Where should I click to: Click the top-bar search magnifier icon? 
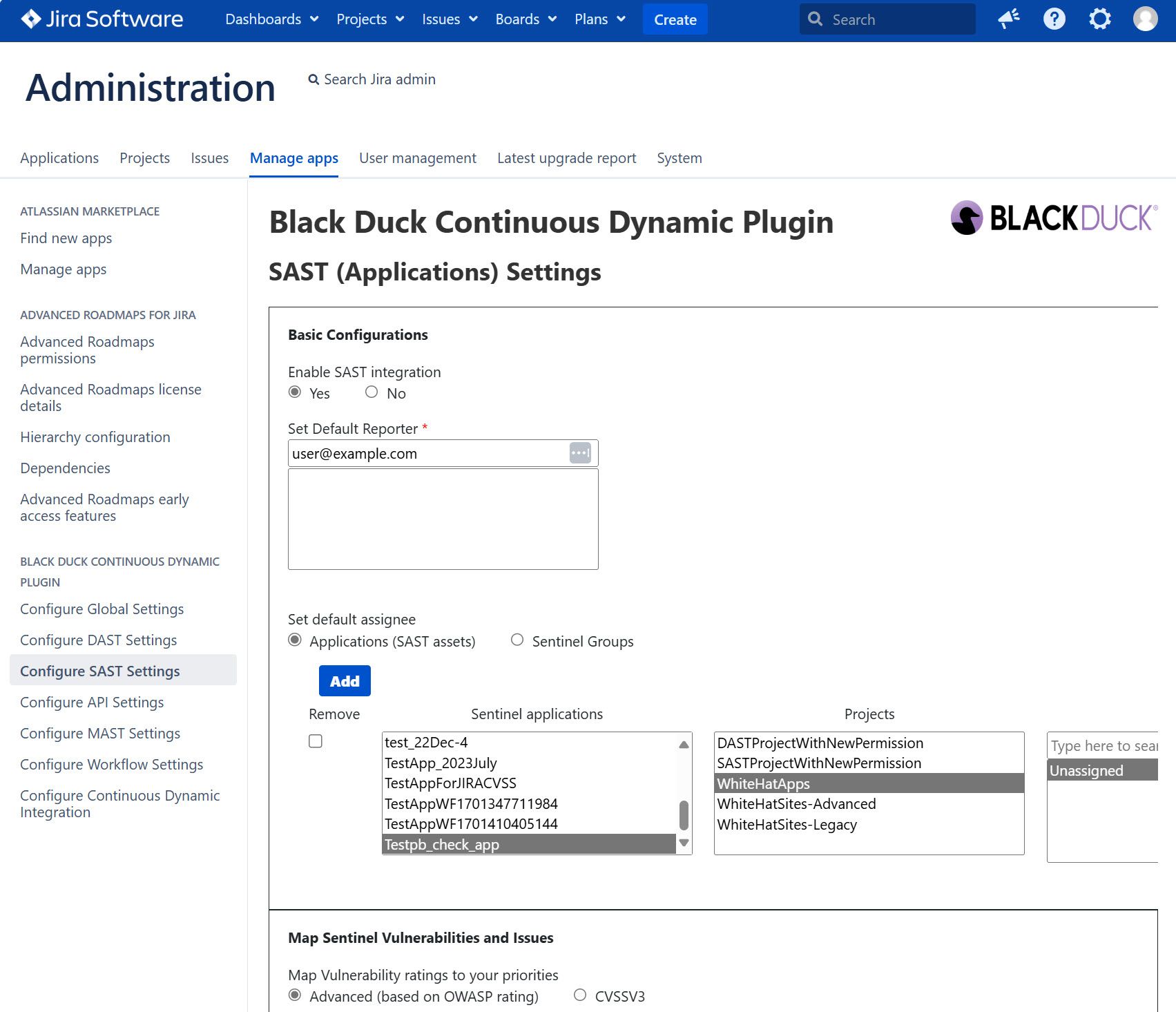tap(815, 19)
